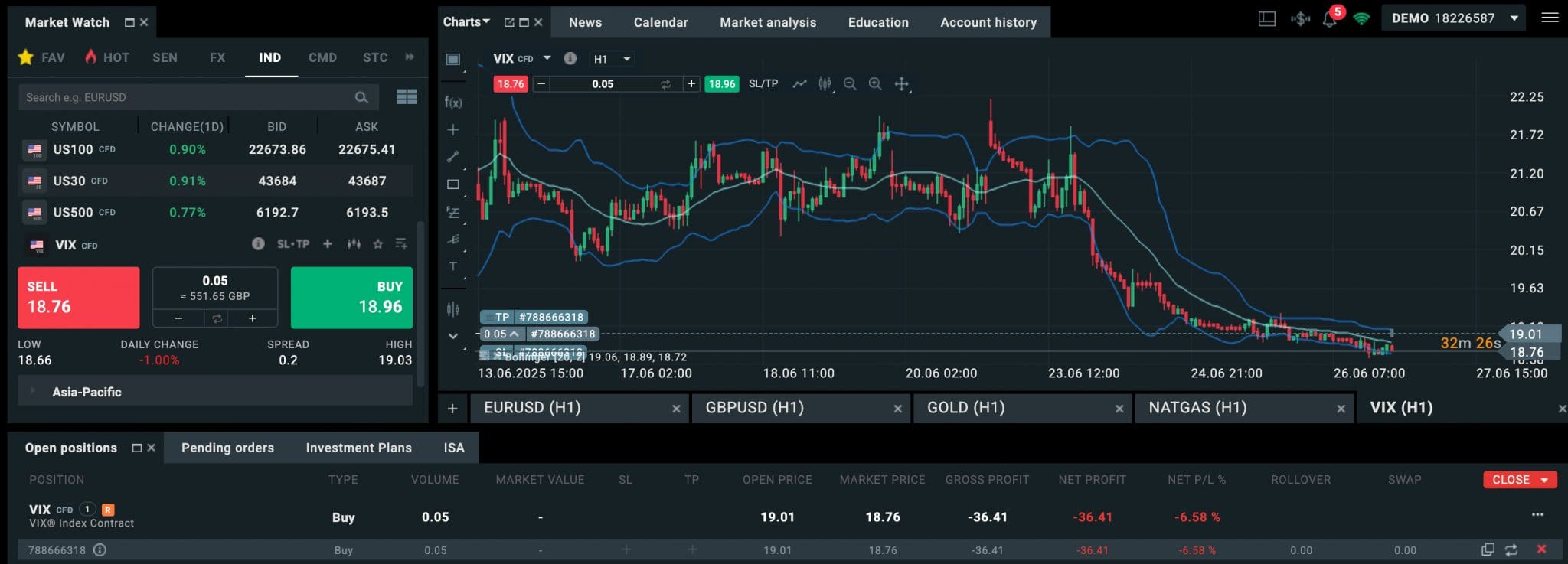This screenshot has width=1568, height=564.
Task: Reverse position 788666318 icon
Action: (x=1511, y=549)
